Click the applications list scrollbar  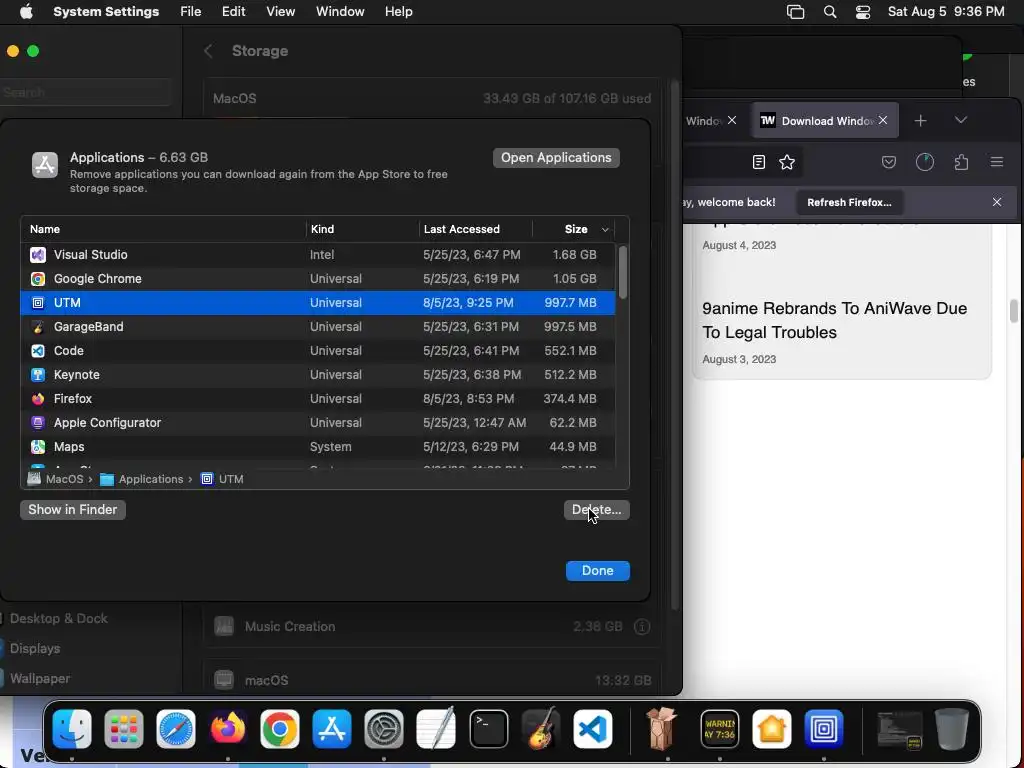[x=622, y=272]
